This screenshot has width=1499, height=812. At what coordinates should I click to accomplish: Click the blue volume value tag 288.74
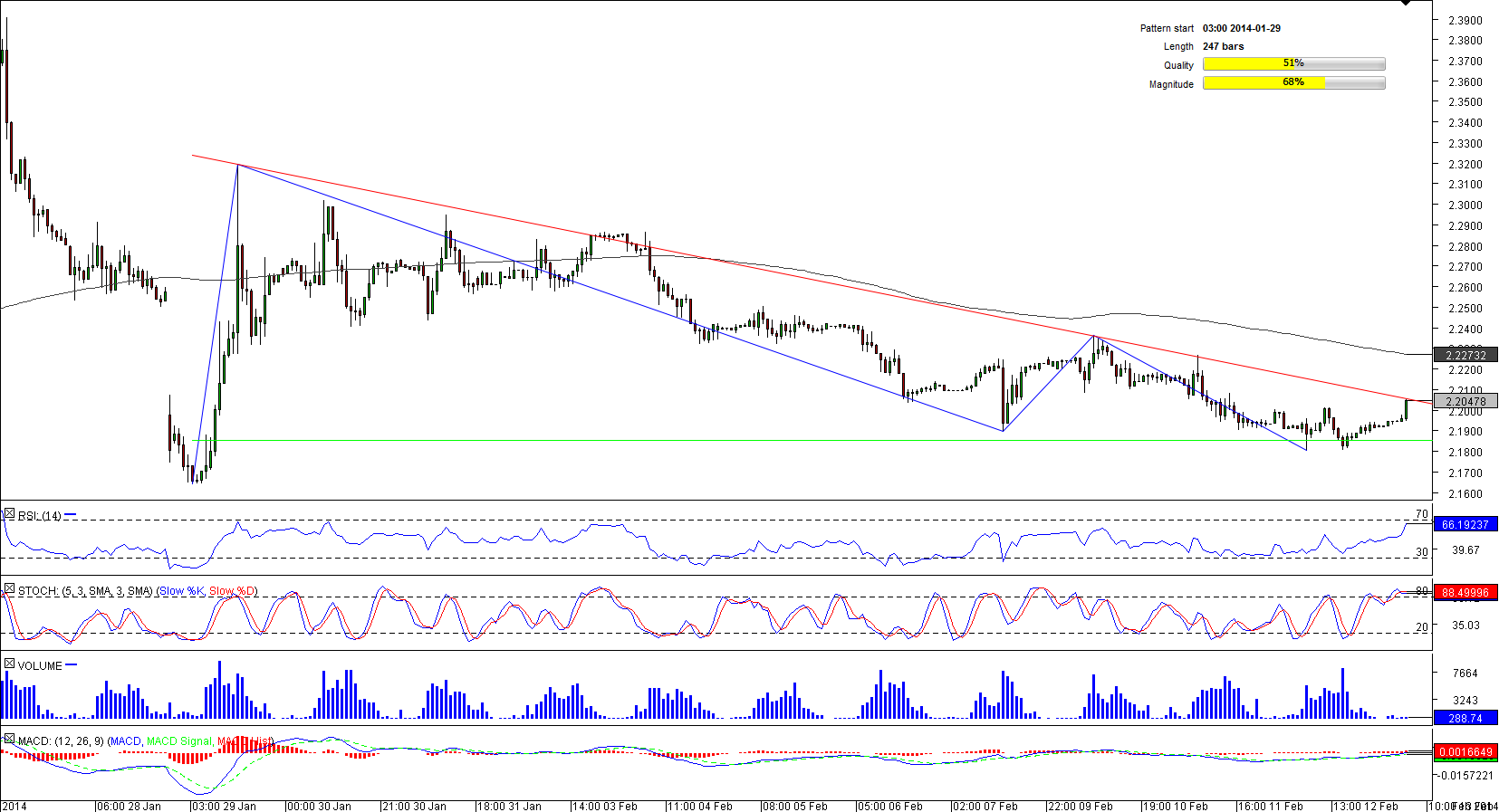click(x=1465, y=718)
